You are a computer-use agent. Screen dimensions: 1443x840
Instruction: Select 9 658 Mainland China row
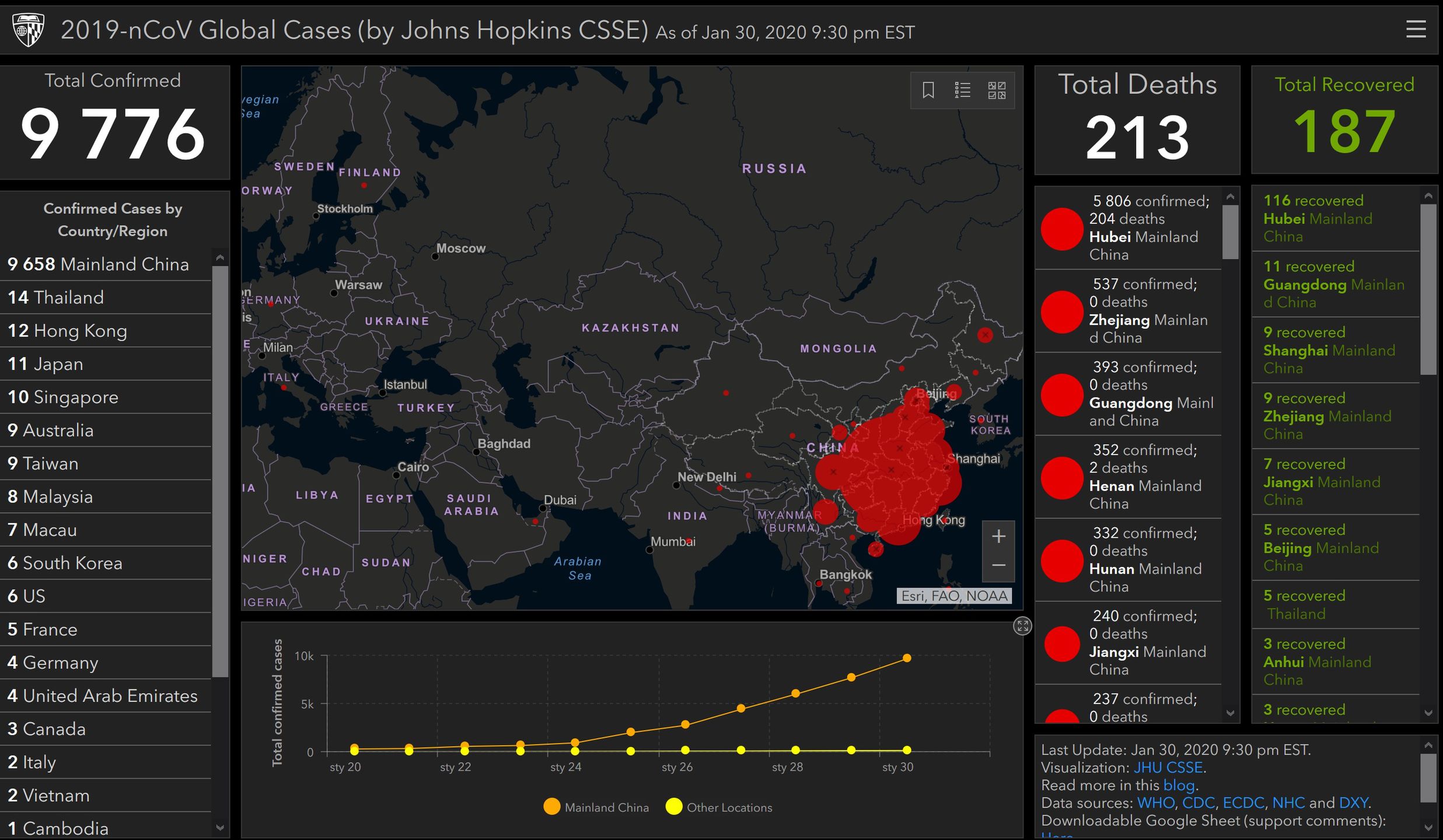click(106, 264)
